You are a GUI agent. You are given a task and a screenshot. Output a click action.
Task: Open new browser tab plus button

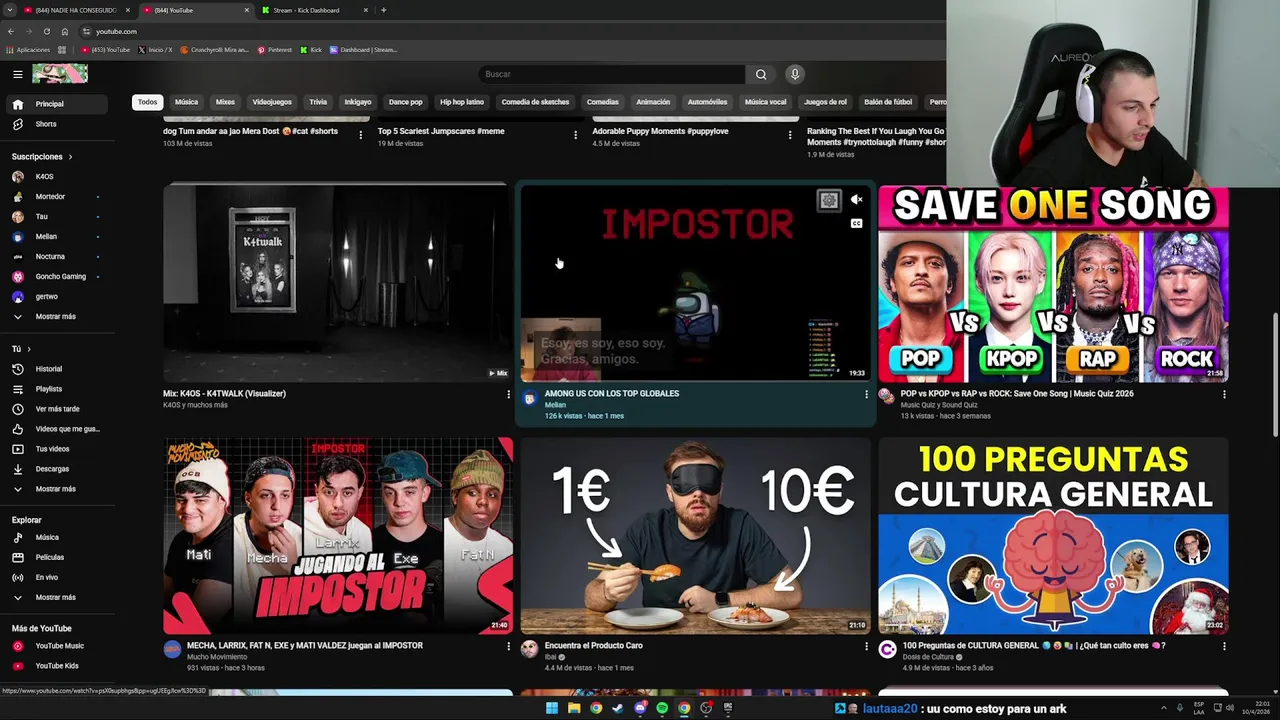coord(383,10)
